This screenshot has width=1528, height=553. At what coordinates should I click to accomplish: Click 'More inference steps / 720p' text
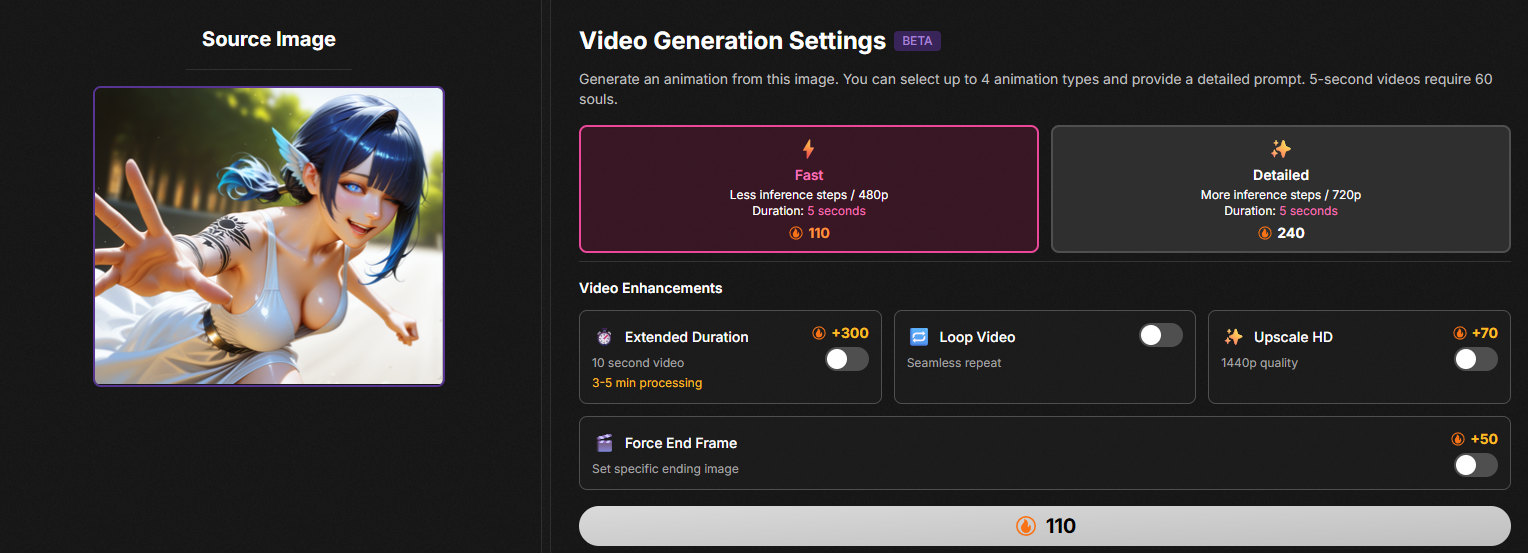(x=1281, y=195)
